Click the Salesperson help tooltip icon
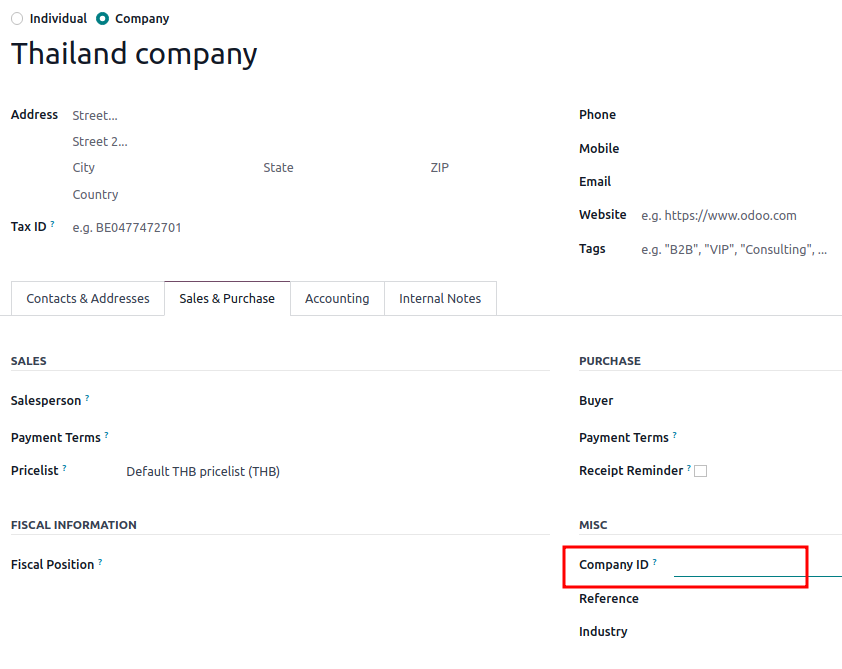 click(x=87, y=398)
